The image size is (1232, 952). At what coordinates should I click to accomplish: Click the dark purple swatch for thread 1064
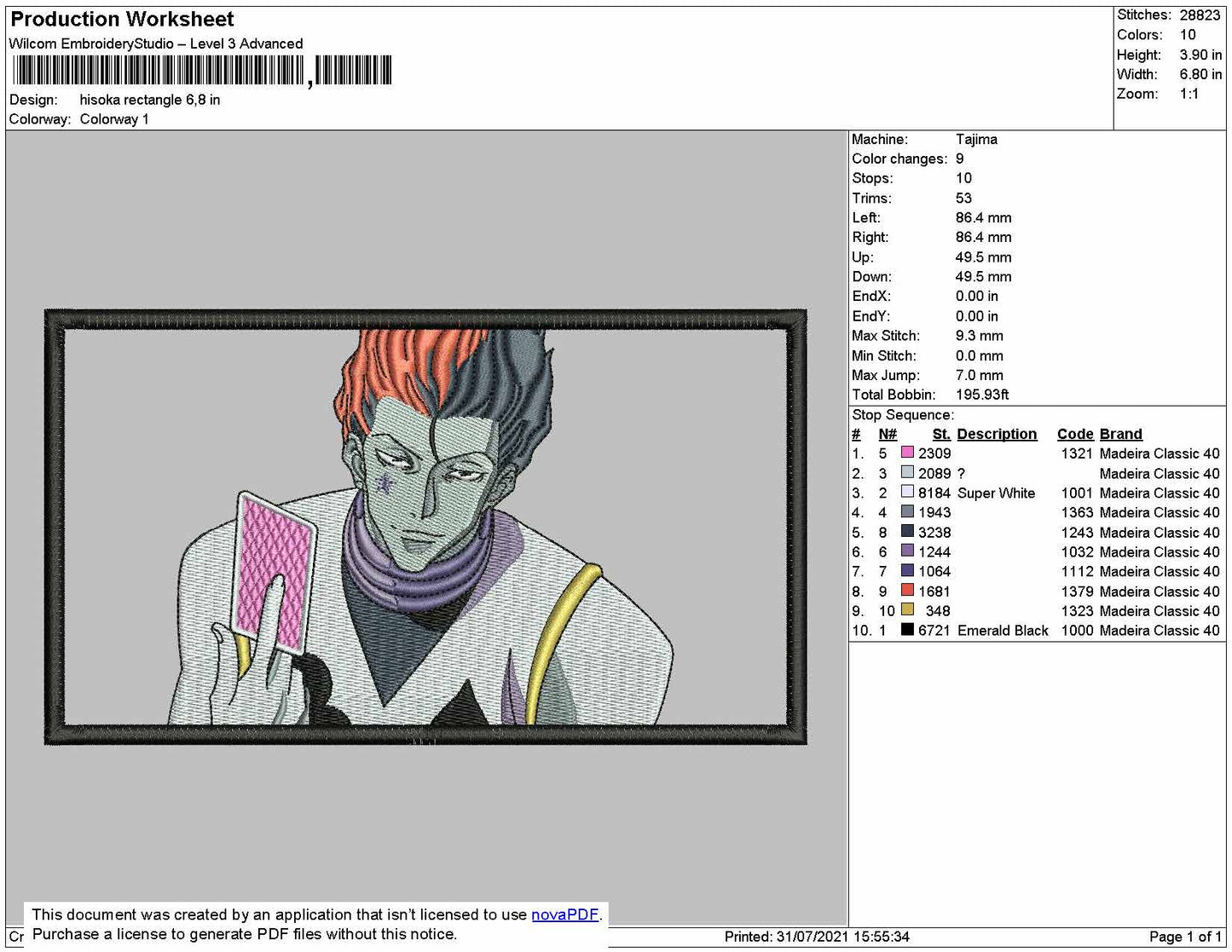907,570
